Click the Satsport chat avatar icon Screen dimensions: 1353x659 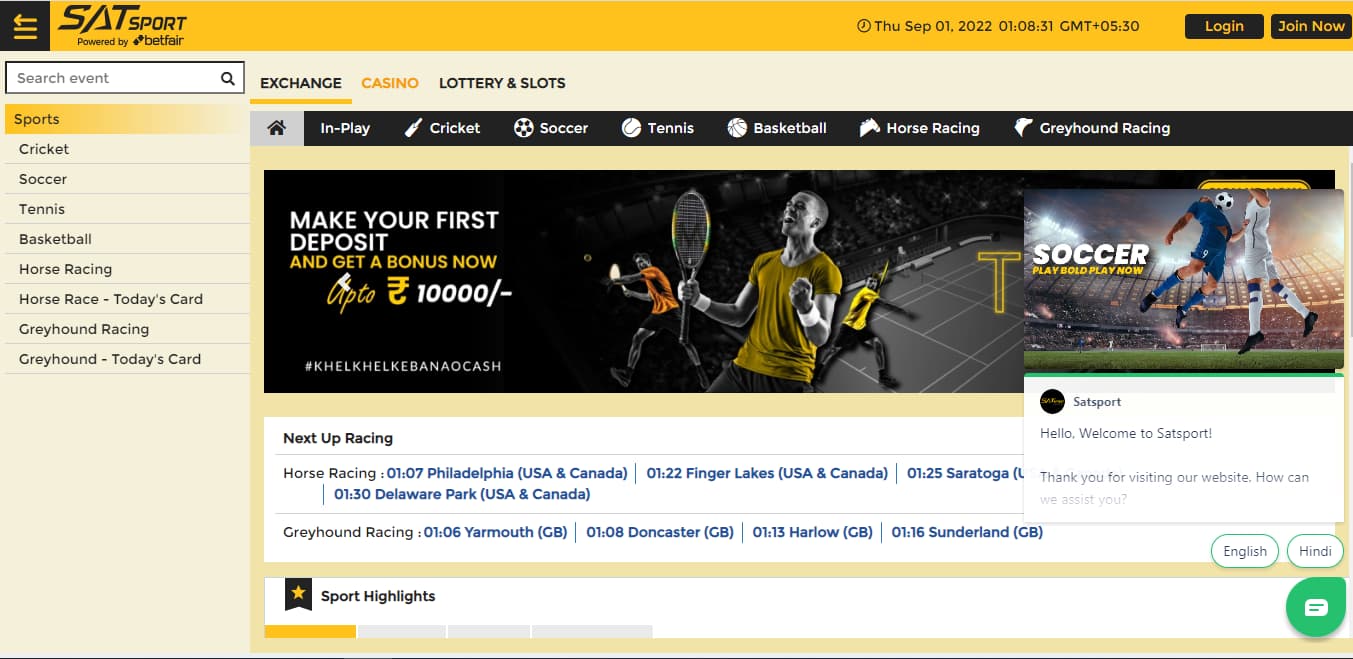coord(1052,401)
